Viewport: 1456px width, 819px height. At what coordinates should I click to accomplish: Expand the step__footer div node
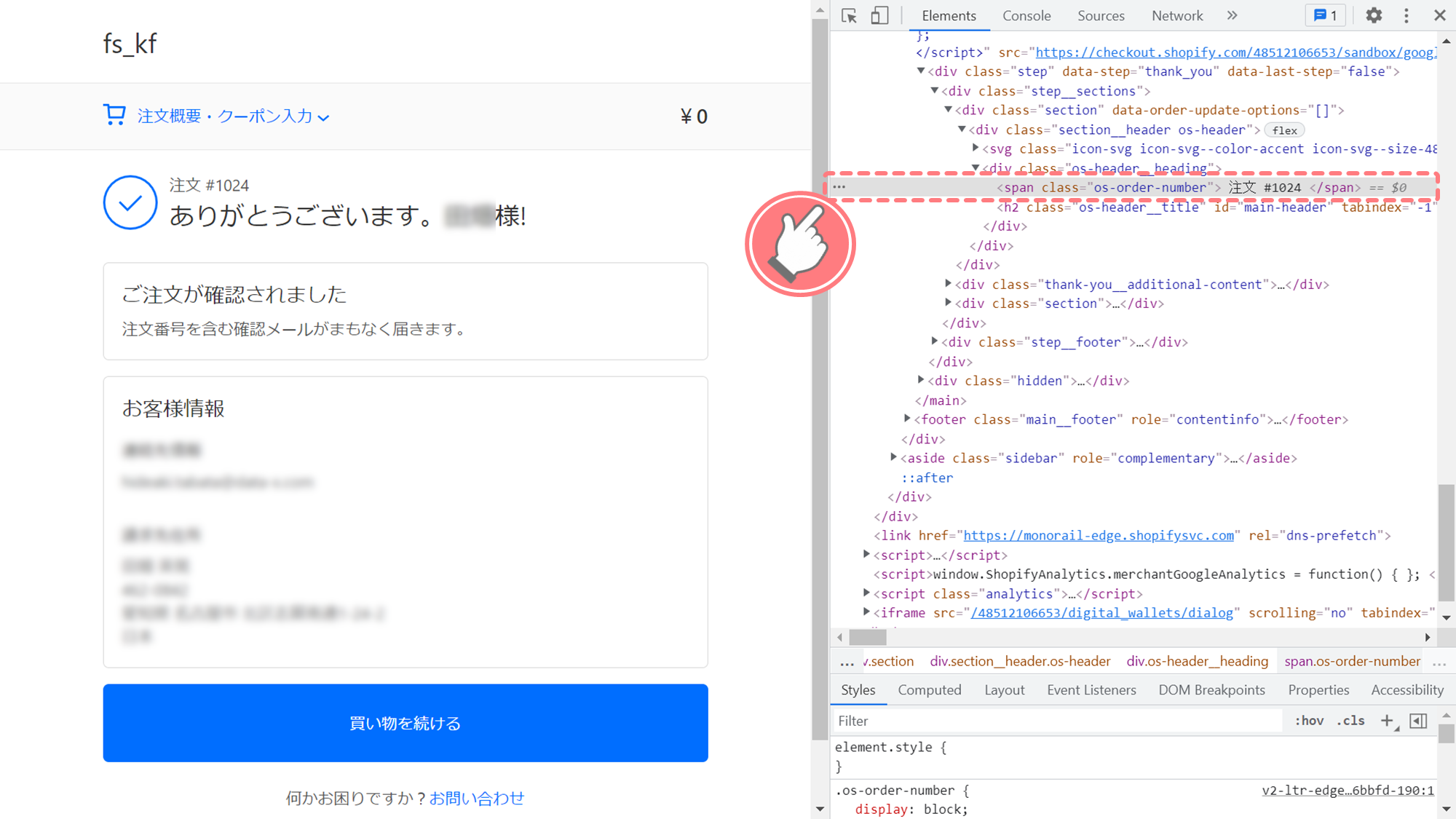coord(935,341)
